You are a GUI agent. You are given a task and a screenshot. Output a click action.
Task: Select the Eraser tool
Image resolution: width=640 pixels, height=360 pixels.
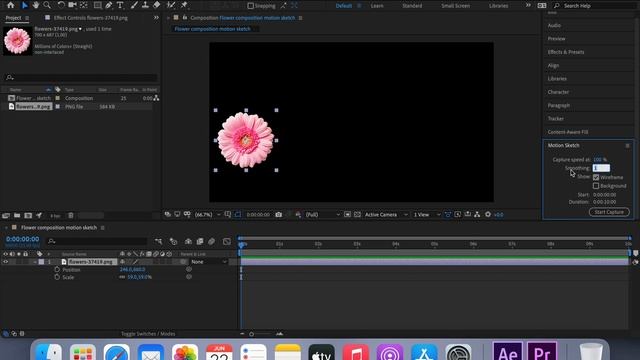pos(157,5)
